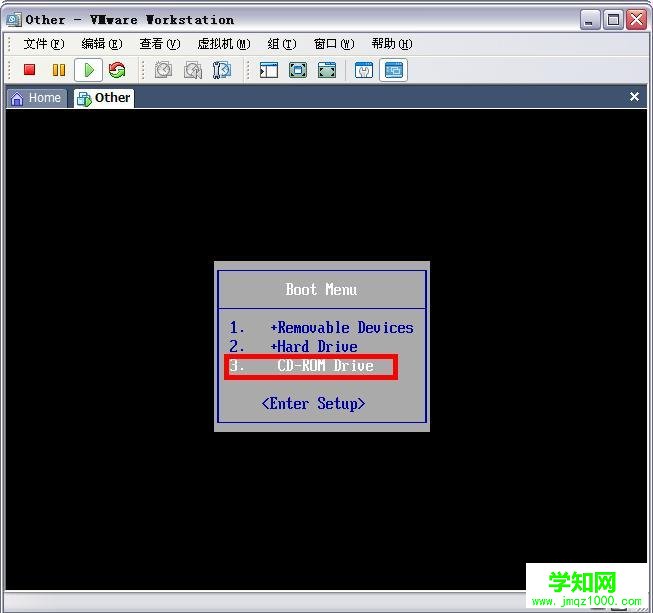Open the 窗口(W) menu
The width and height of the screenshot is (653, 613).
[x=334, y=44]
